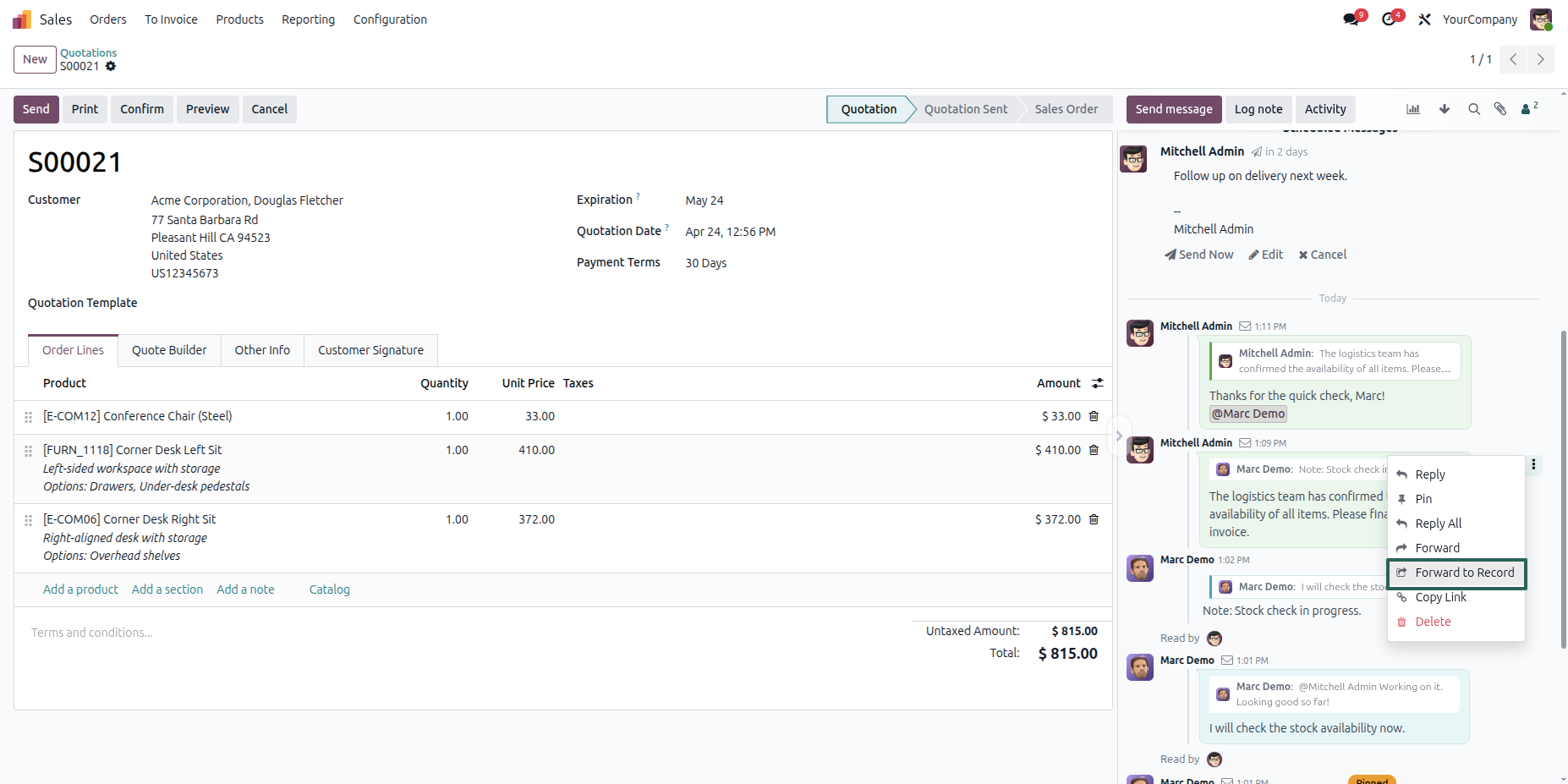Open the gear actions menu beside S00021
1568x784 pixels.
[111, 66]
